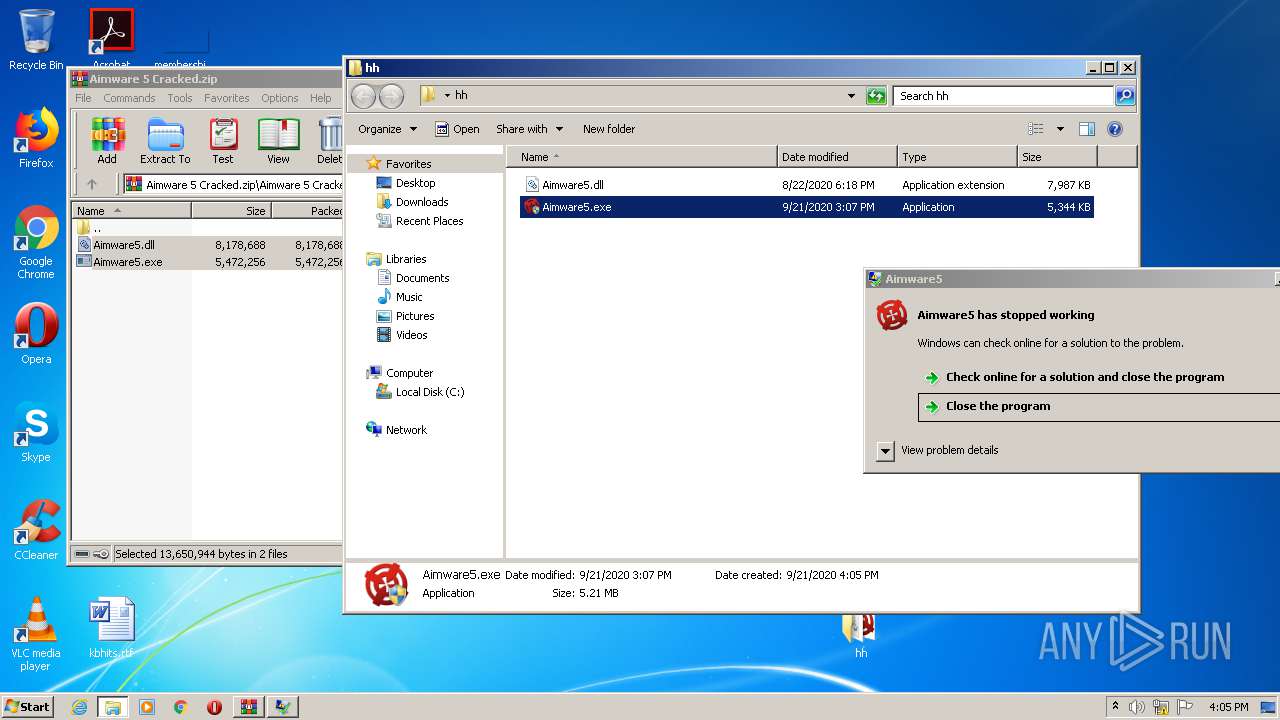The image size is (1280, 720).
Task: Sort WinRAR list by Size column
Action: tap(231, 211)
